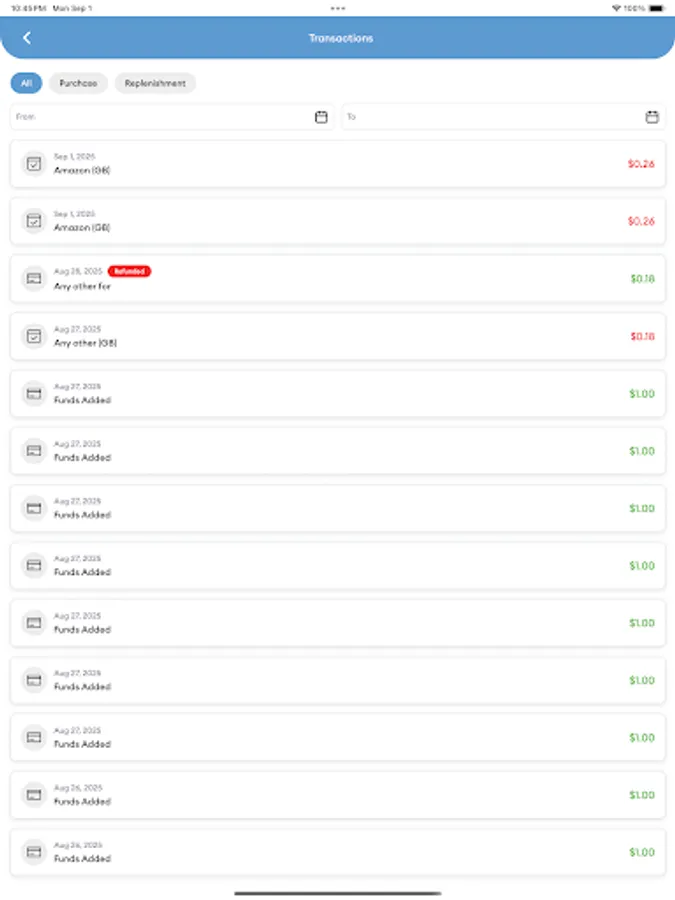Image resolution: width=675 pixels, height=900 pixels.
Task: Click the cart icon on the Sep 1 Amazon transaction
Action: (33, 163)
